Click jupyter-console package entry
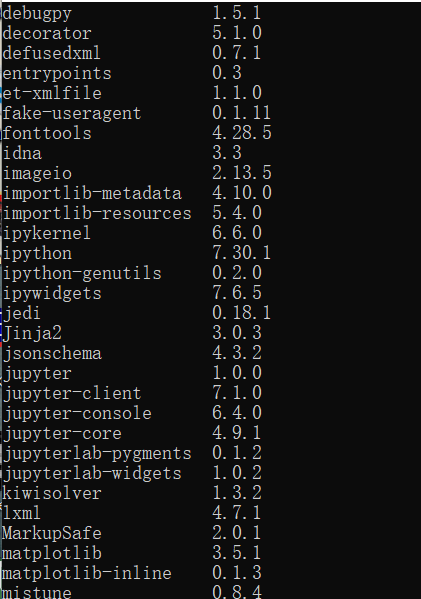This screenshot has height=599, width=421. click(x=77, y=413)
